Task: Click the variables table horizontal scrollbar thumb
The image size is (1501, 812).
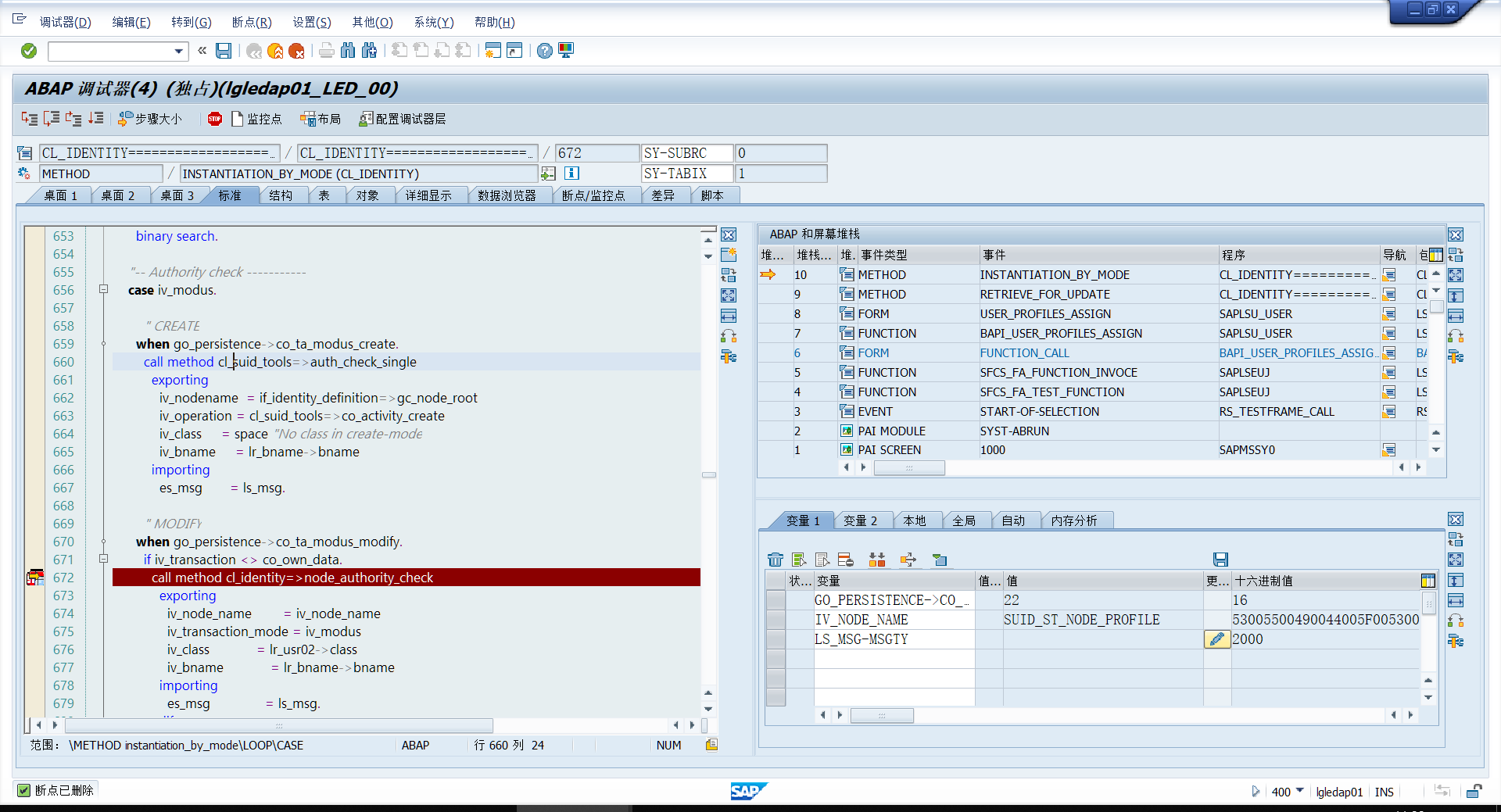Action: (882, 715)
